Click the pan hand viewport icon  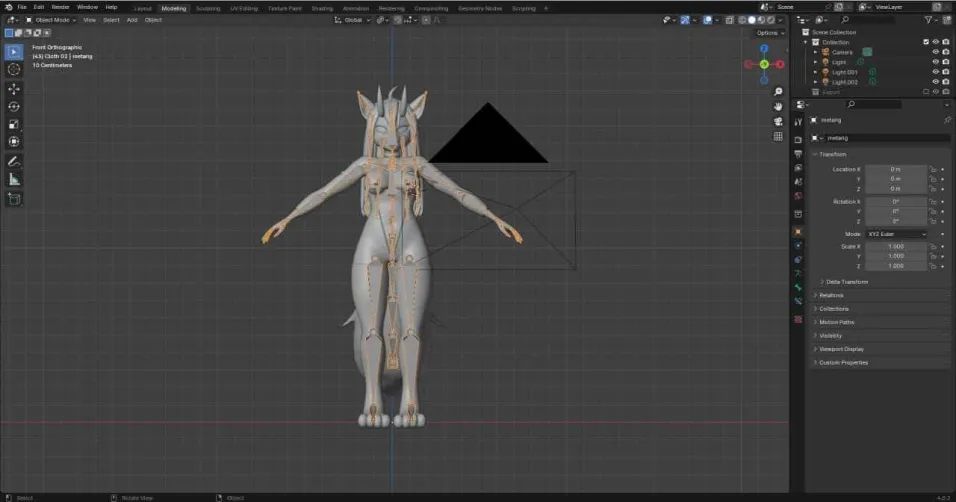tap(778, 106)
